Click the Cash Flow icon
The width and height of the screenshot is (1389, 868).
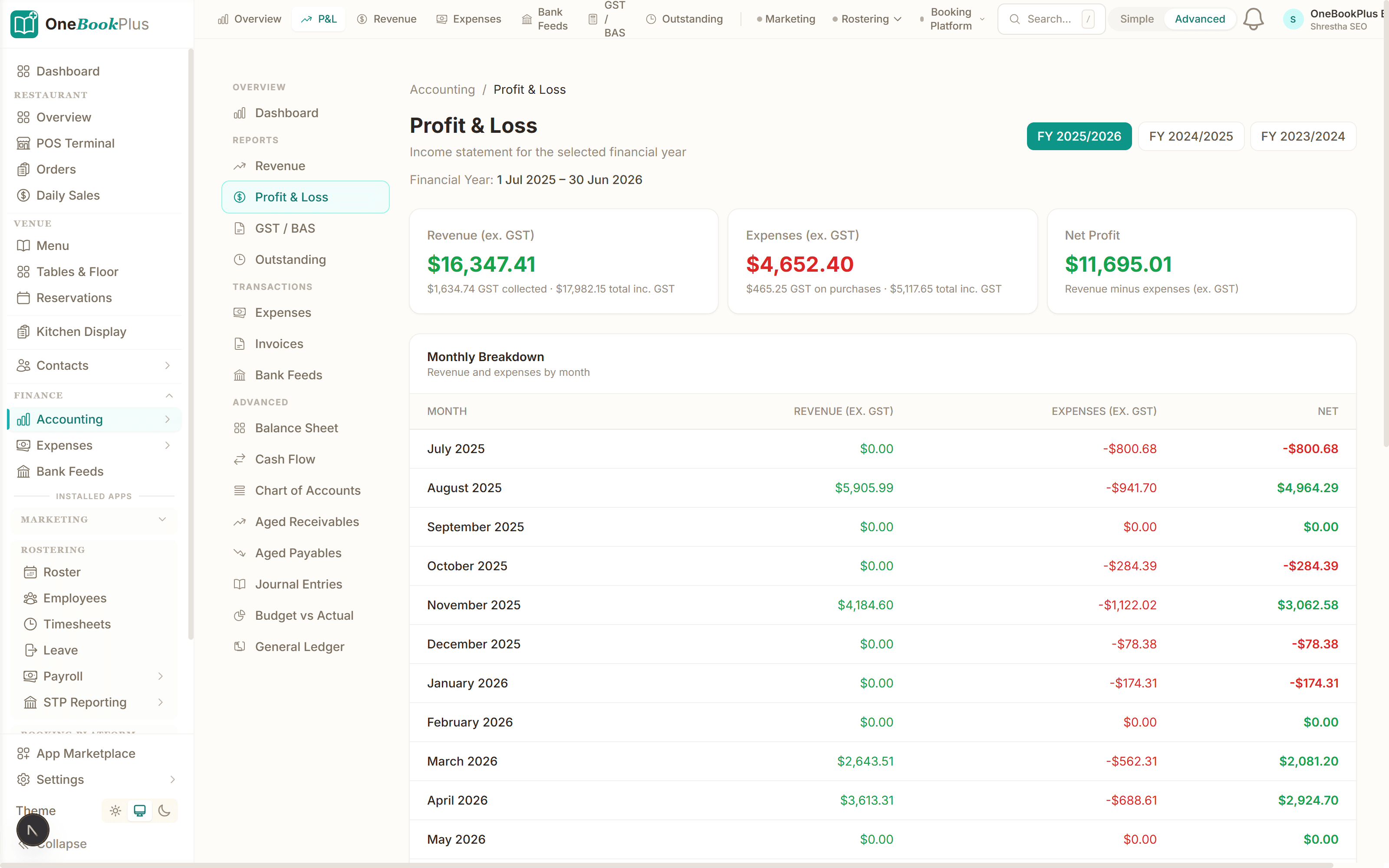pos(240,459)
